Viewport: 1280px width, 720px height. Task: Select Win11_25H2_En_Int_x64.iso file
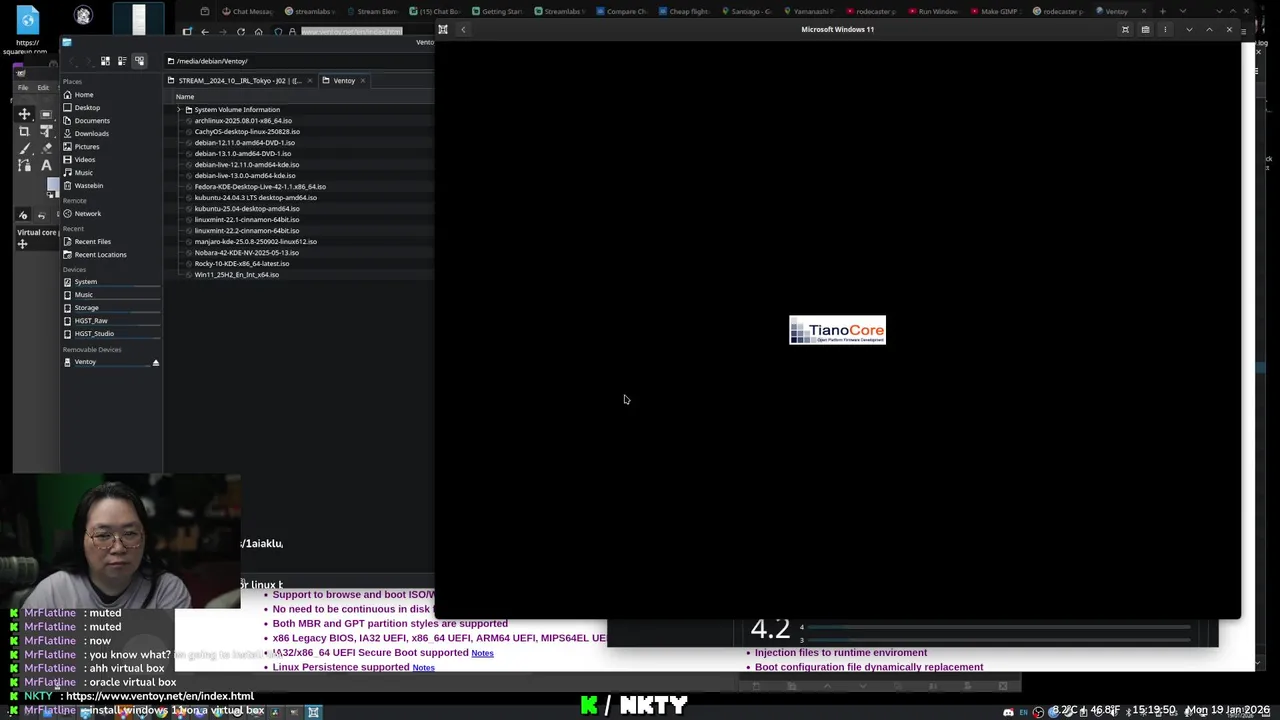236,275
